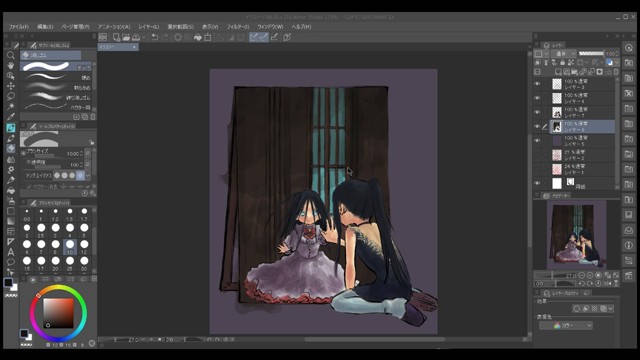
Task: Click the New canvas icon in command bar
Action: (116, 37)
